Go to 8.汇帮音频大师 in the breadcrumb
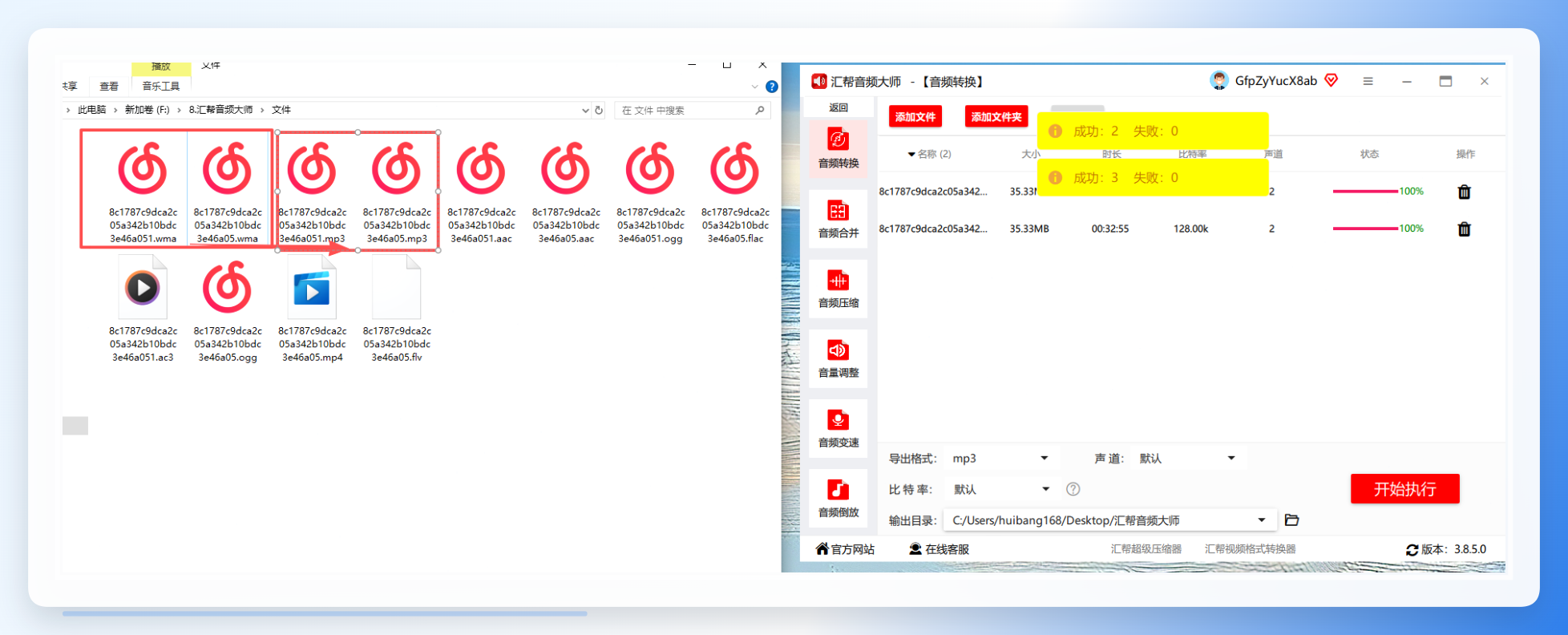The image size is (1568, 635). coord(220,110)
